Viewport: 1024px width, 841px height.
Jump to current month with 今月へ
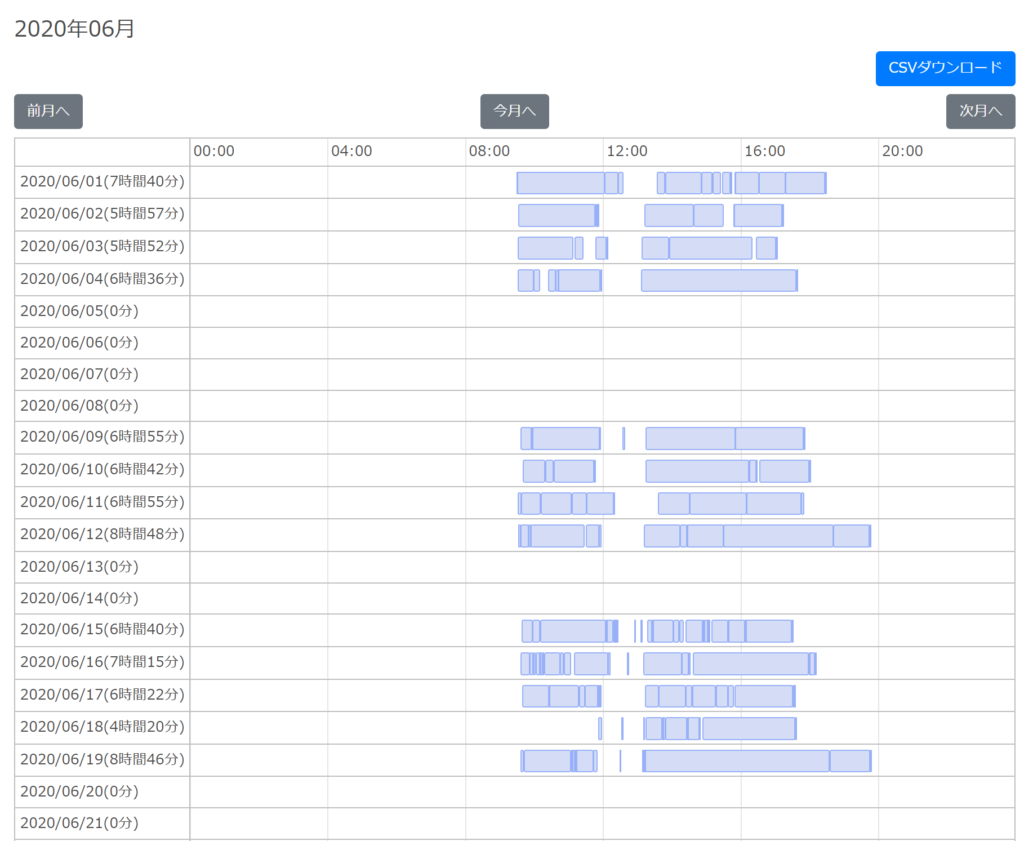pyautogui.click(x=515, y=111)
